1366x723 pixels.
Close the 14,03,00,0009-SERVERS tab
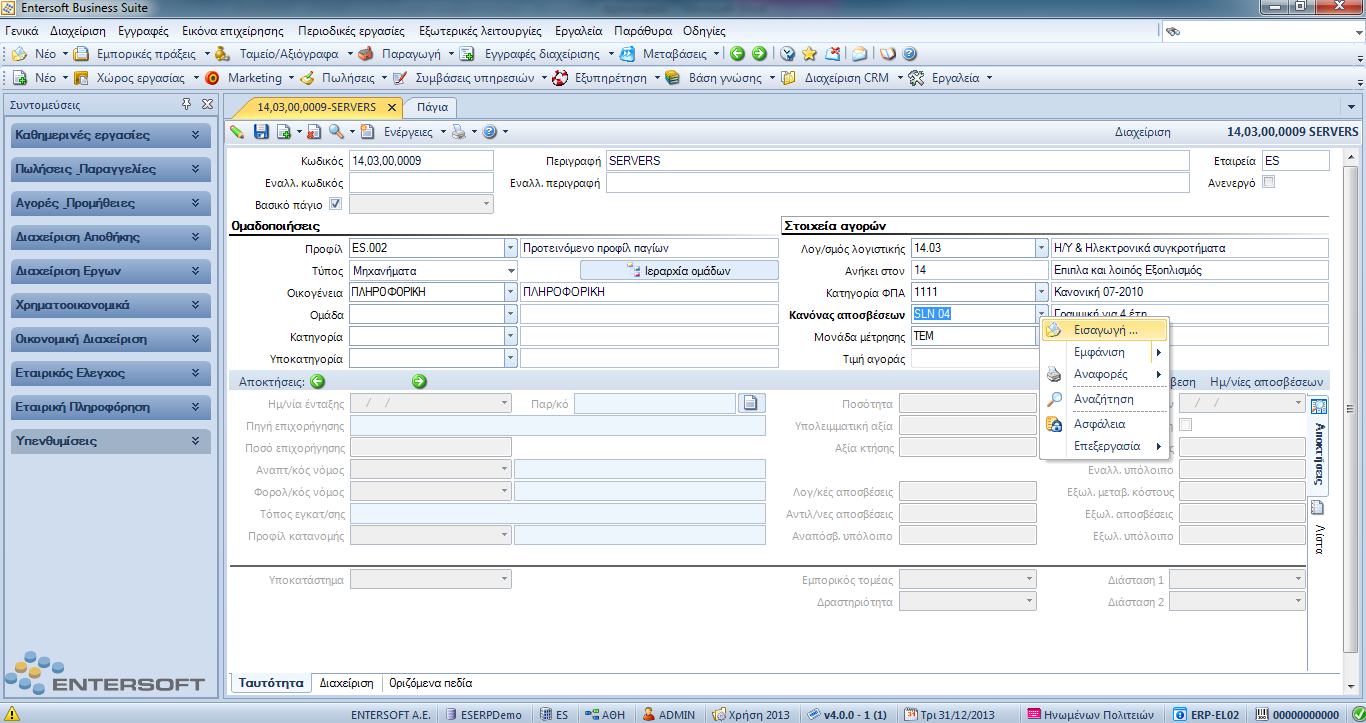coord(391,107)
